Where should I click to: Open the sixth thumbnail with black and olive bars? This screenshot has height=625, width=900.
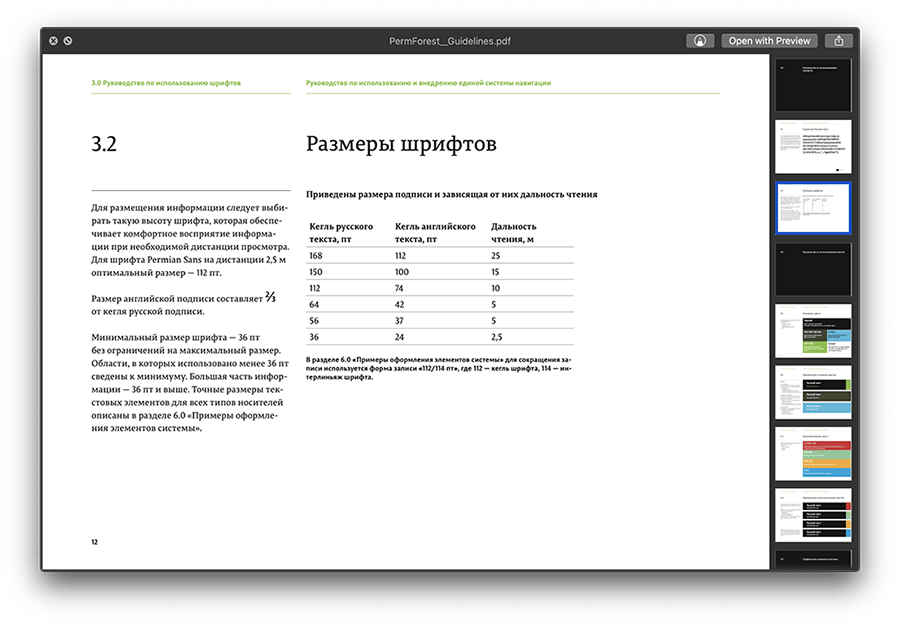(x=813, y=392)
